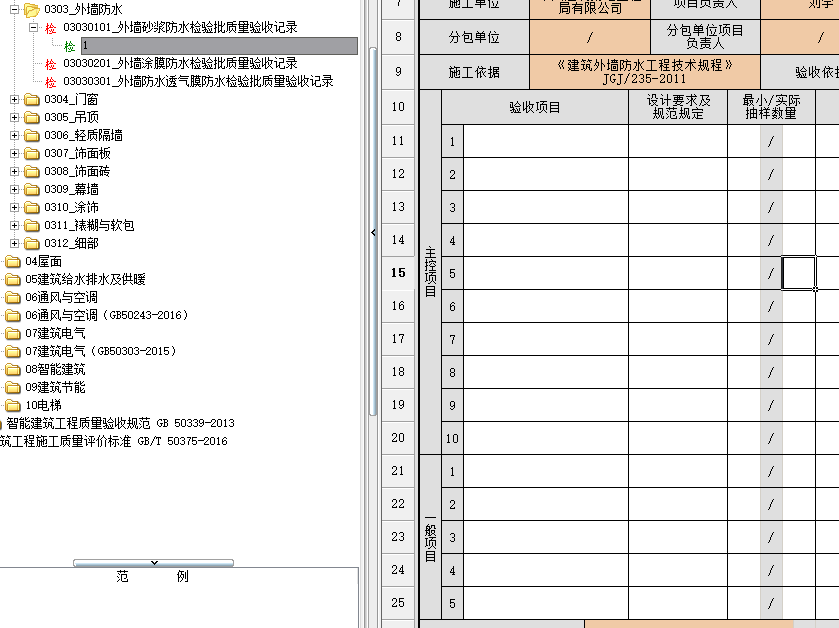Click the open folder icon of 0303_外墙防水

pyautogui.click(x=32, y=10)
